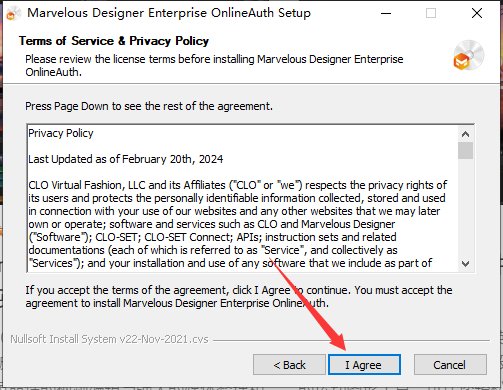Click the installer disc icon in the header

pos(468,55)
